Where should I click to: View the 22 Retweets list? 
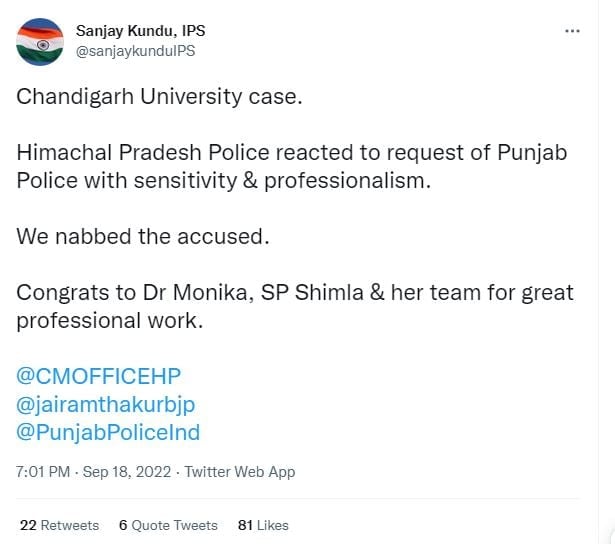tap(59, 525)
